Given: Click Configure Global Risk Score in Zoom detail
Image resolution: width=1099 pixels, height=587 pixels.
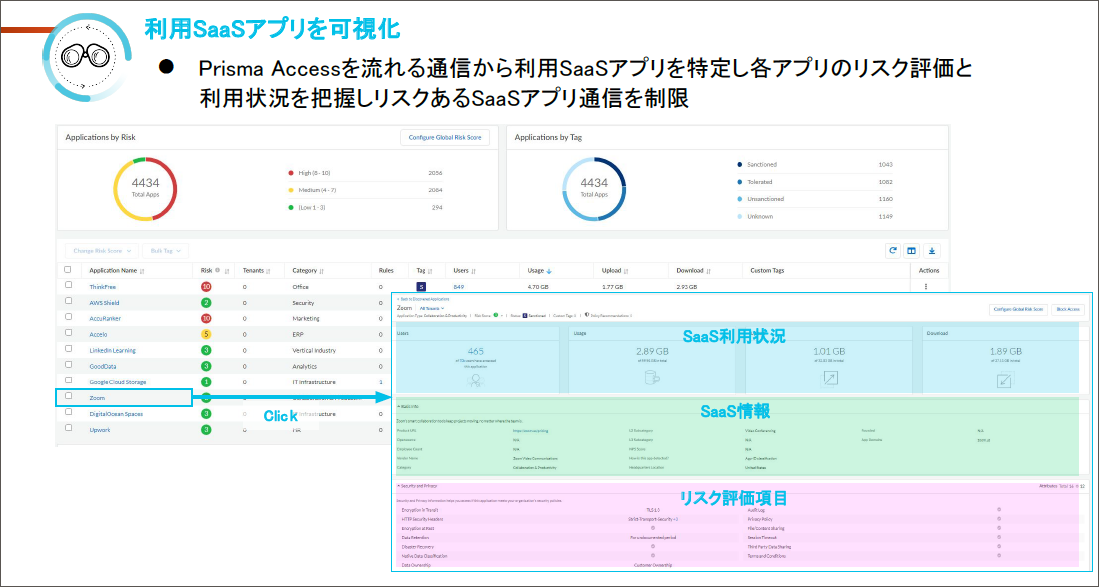Looking at the screenshot, I should [x=1018, y=309].
